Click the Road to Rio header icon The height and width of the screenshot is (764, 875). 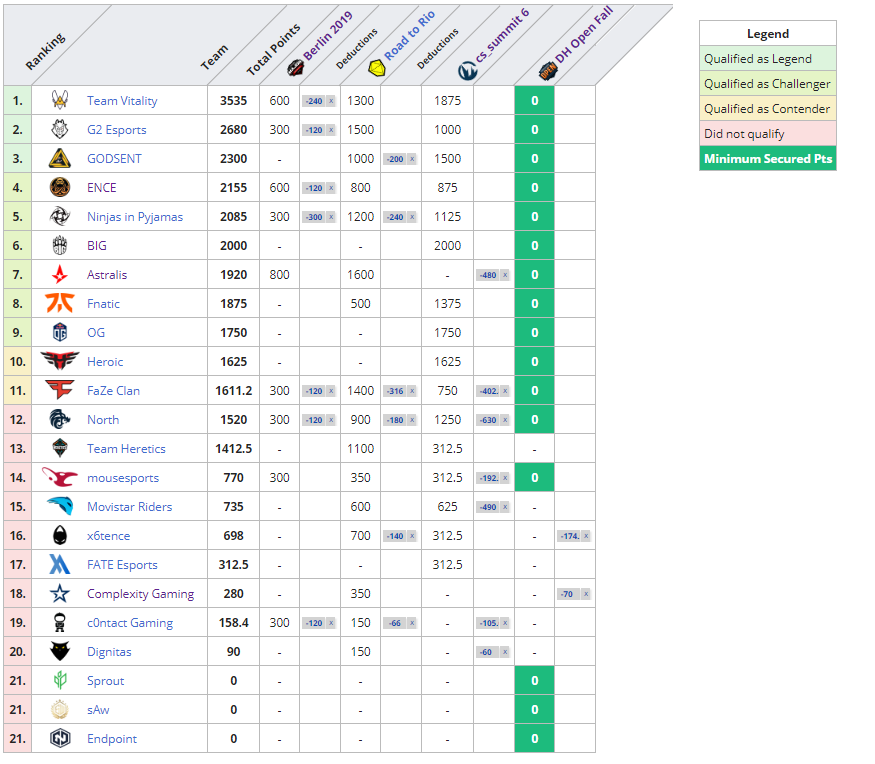click(x=376, y=69)
